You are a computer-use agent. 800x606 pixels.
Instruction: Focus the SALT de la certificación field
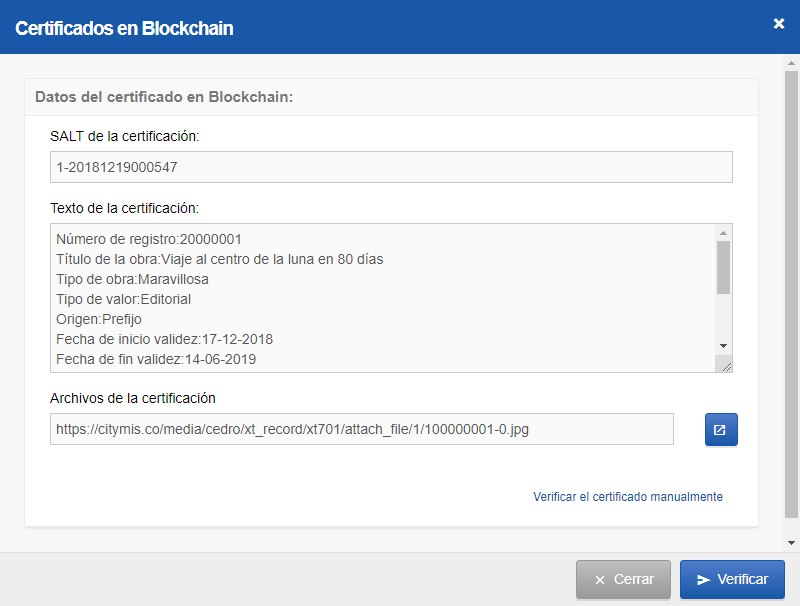coord(391,167)
